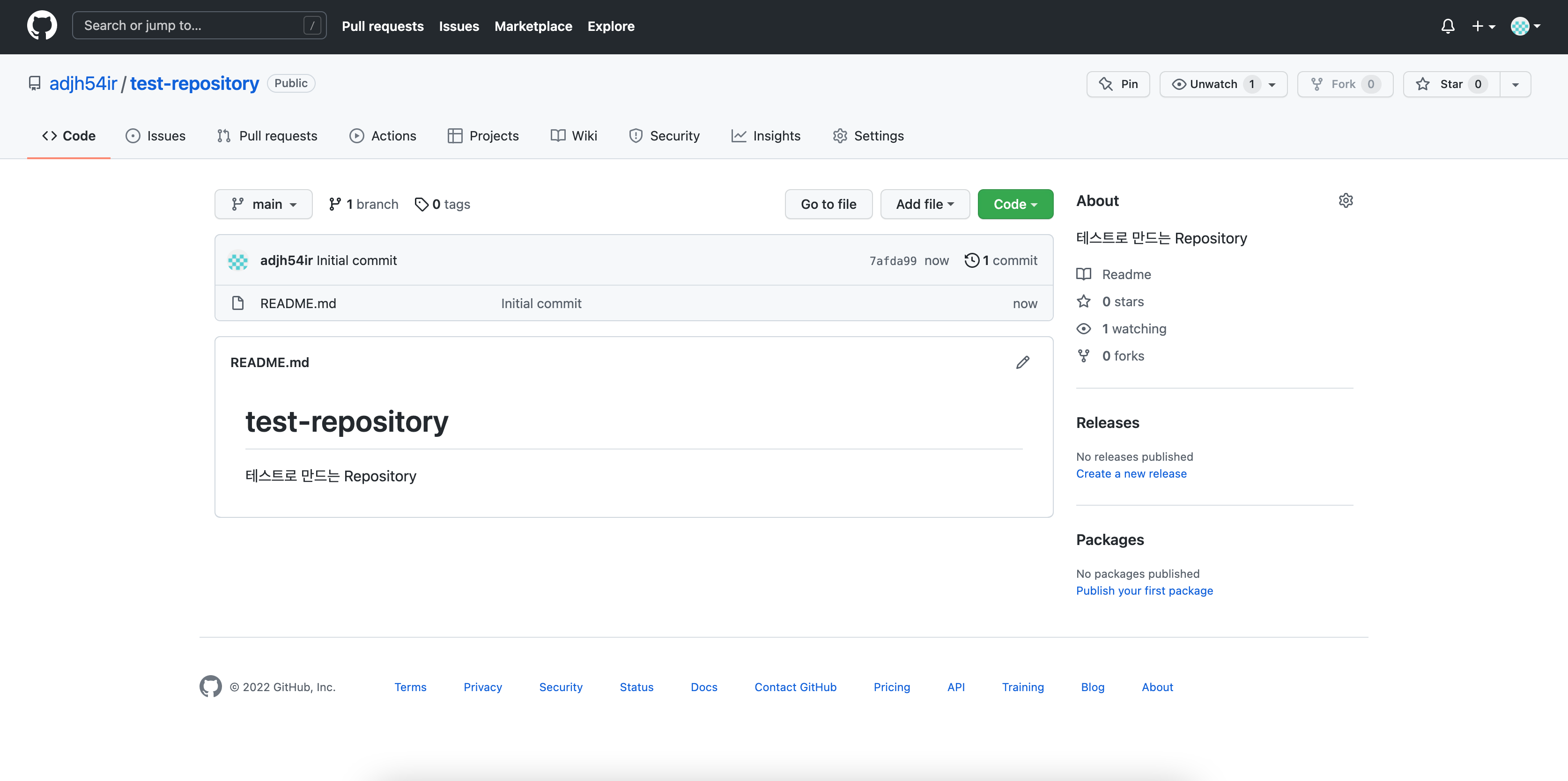
Task: Click the About section gear icon
Action: pos(1345,200)
